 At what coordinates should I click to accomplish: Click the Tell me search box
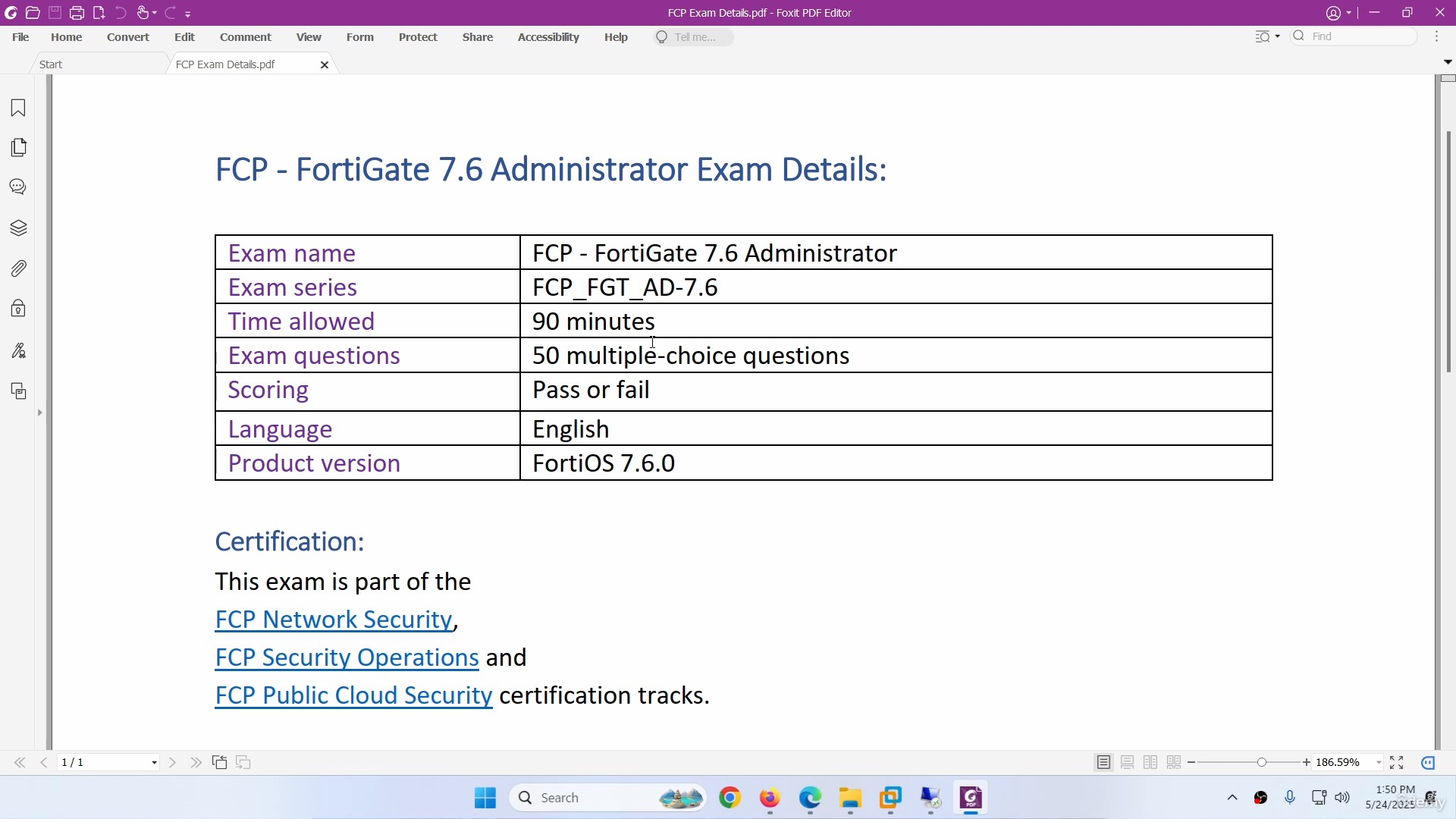[693, 37]
